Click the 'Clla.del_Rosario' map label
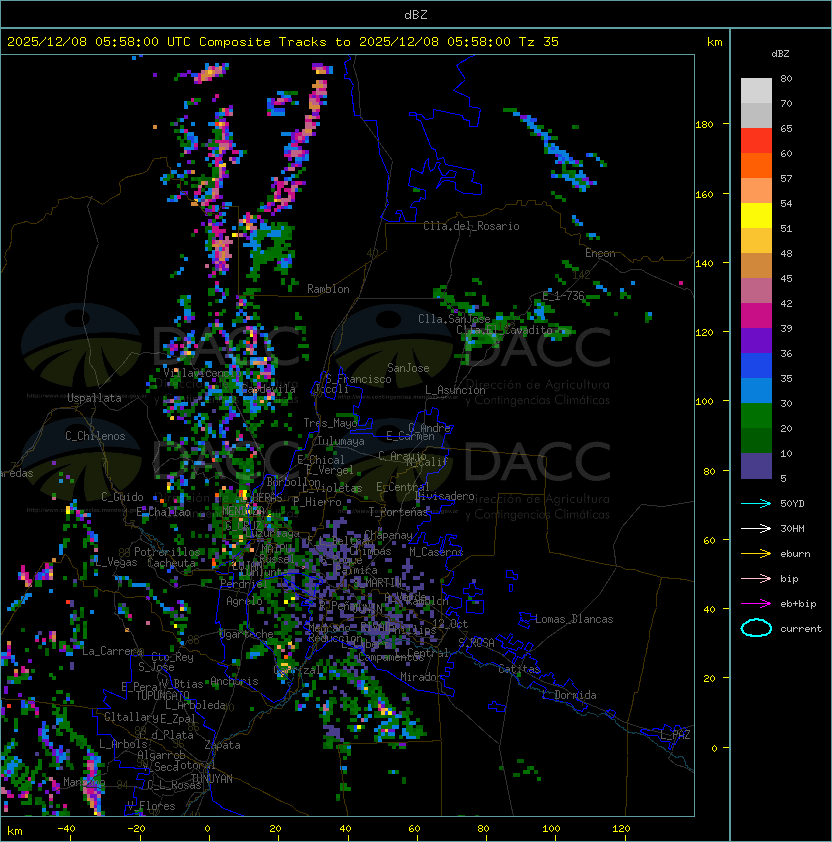The width and height of the screenshot is (832, 842). coord(471,226)
